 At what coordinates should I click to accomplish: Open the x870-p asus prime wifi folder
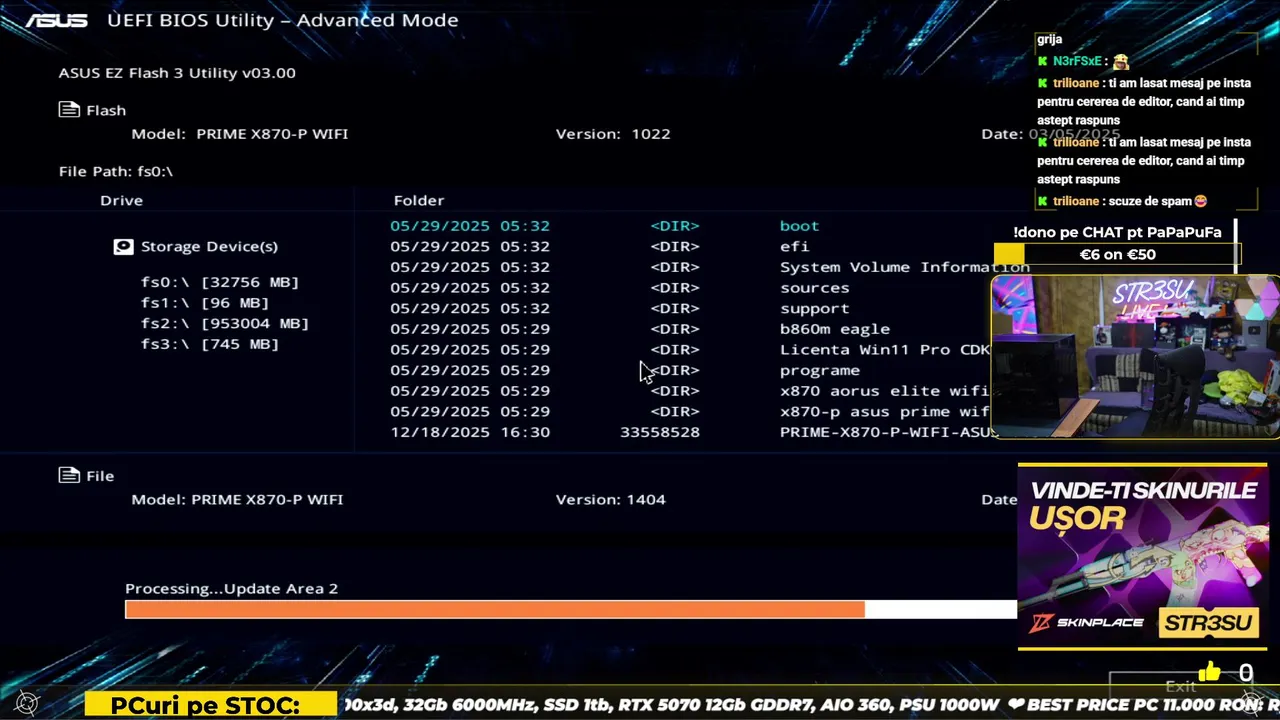(x=885, y=411)
